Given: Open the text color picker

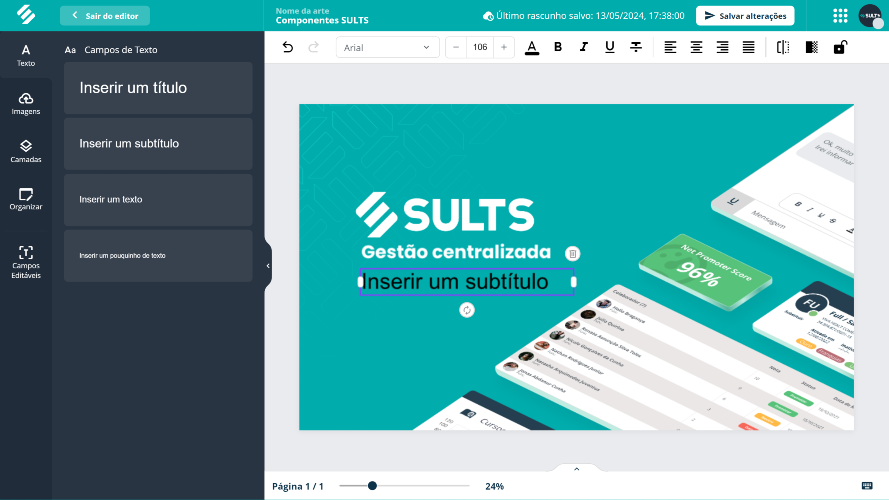Looking at the screenshot, I should (532, 48).
